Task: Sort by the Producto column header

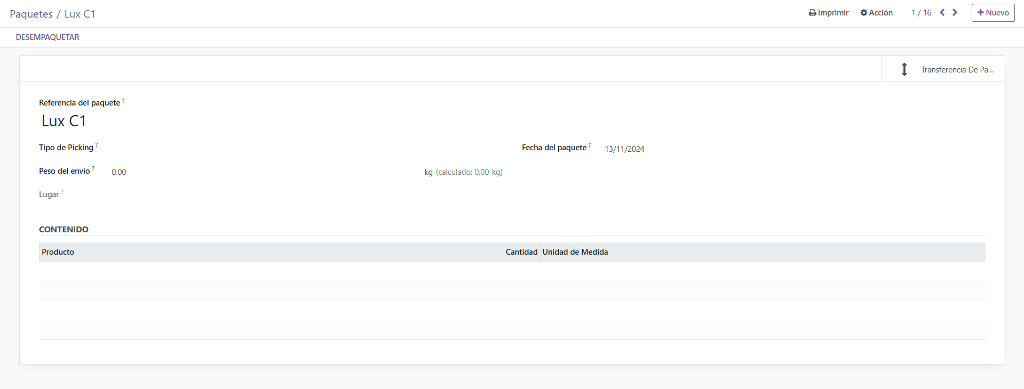Action: [x=261, y=252]
